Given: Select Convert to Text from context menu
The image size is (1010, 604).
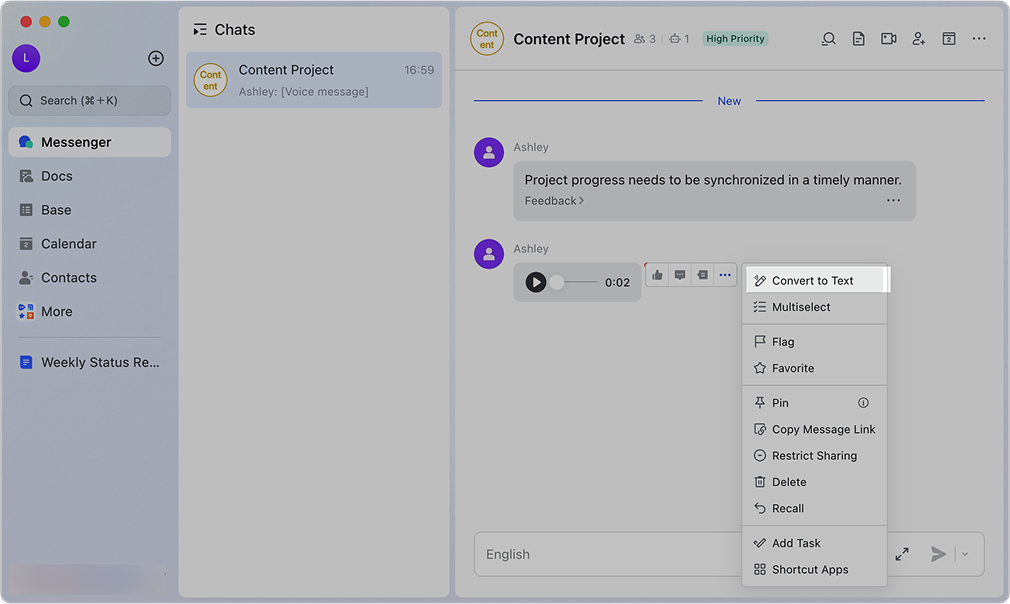Looking at the screenshot, I should click(812, 281).
